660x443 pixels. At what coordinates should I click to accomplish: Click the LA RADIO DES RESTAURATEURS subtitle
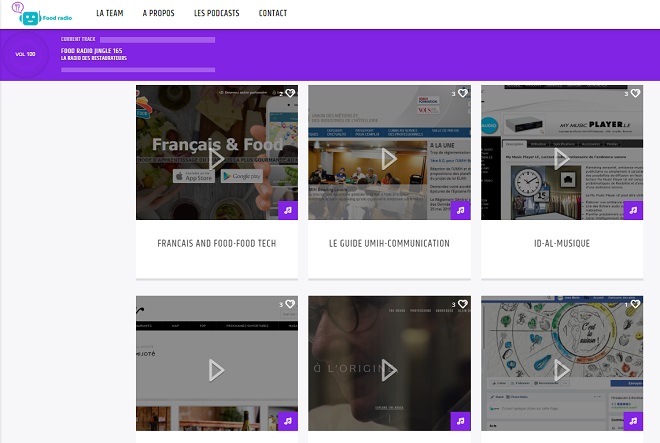(94, 58)
